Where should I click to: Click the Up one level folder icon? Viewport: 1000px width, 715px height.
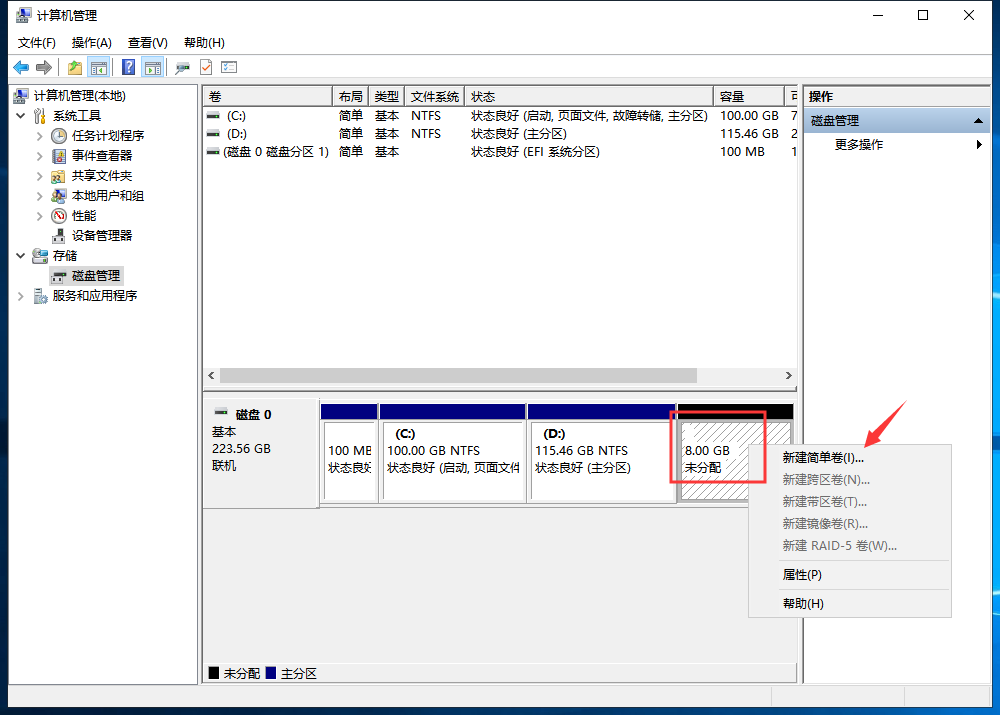coord(74,67)
